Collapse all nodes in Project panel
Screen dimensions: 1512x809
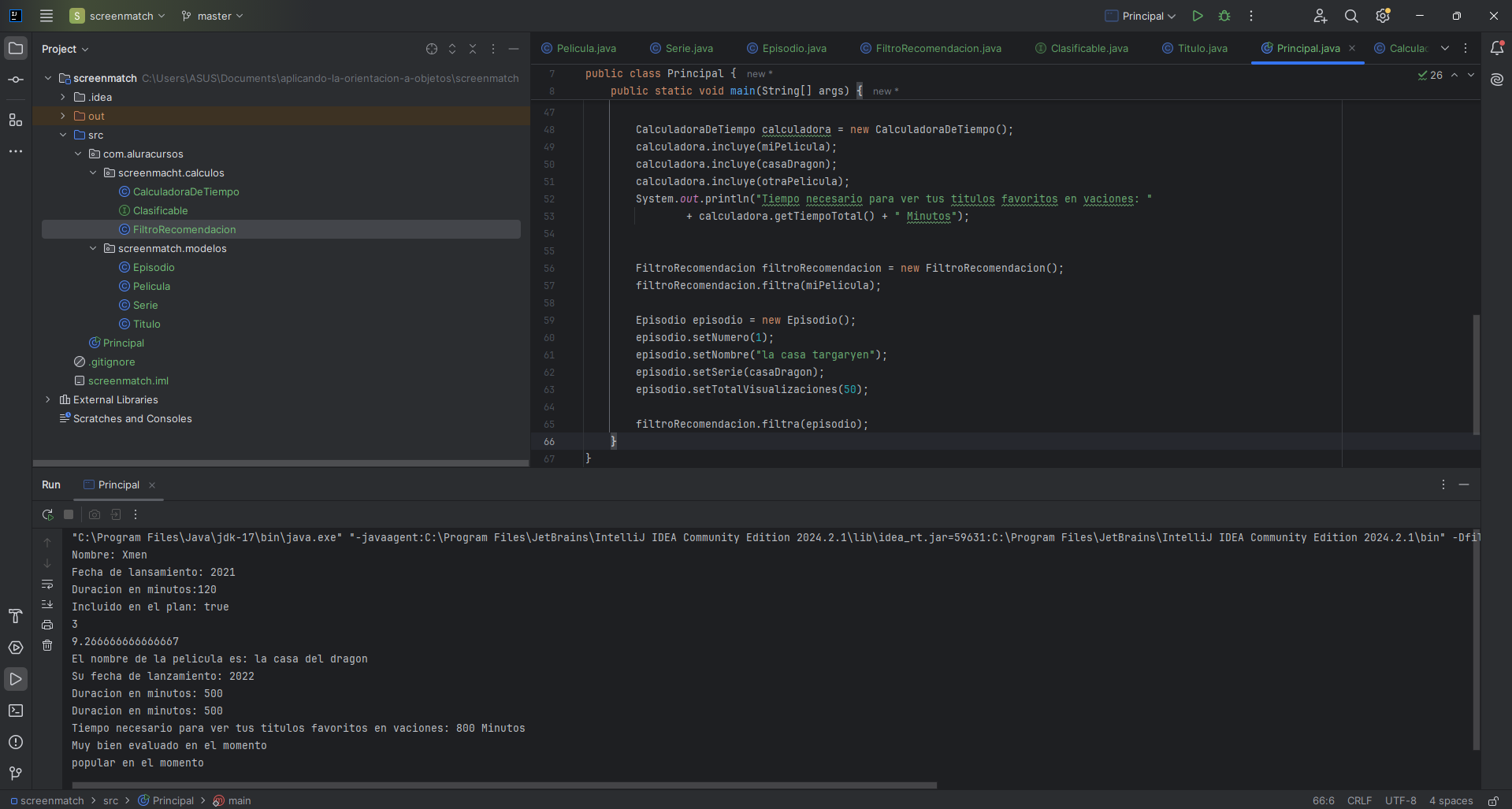pos(473,49)
